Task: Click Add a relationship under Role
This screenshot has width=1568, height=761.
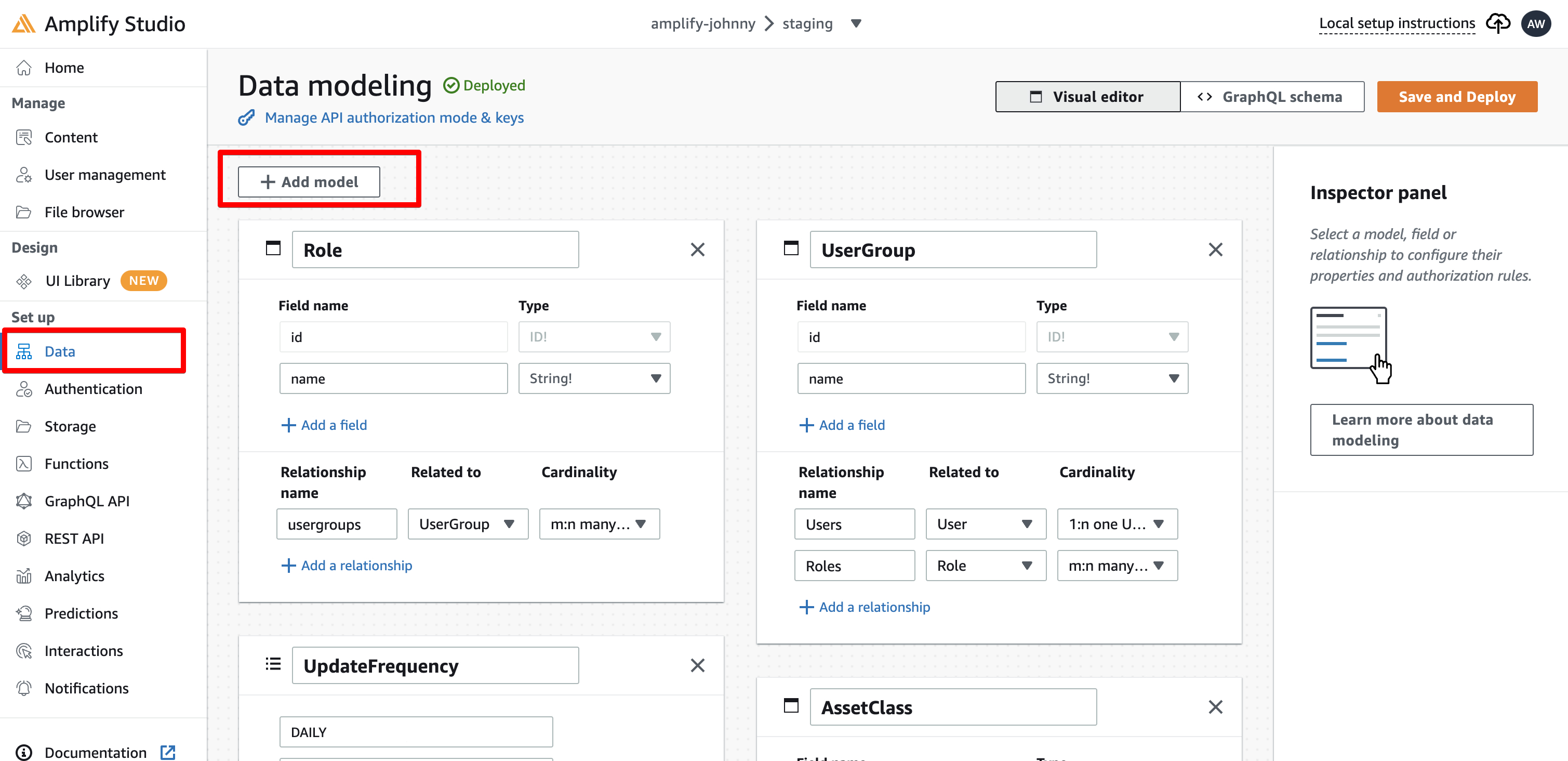Action: (347, 565)
